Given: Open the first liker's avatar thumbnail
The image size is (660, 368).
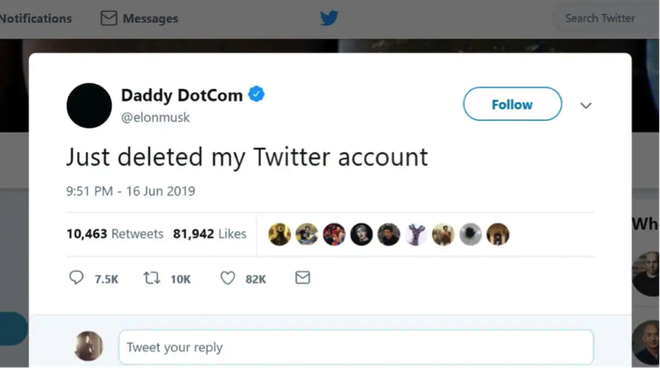Looking at the screenshot, I should (x=279, y=234).
